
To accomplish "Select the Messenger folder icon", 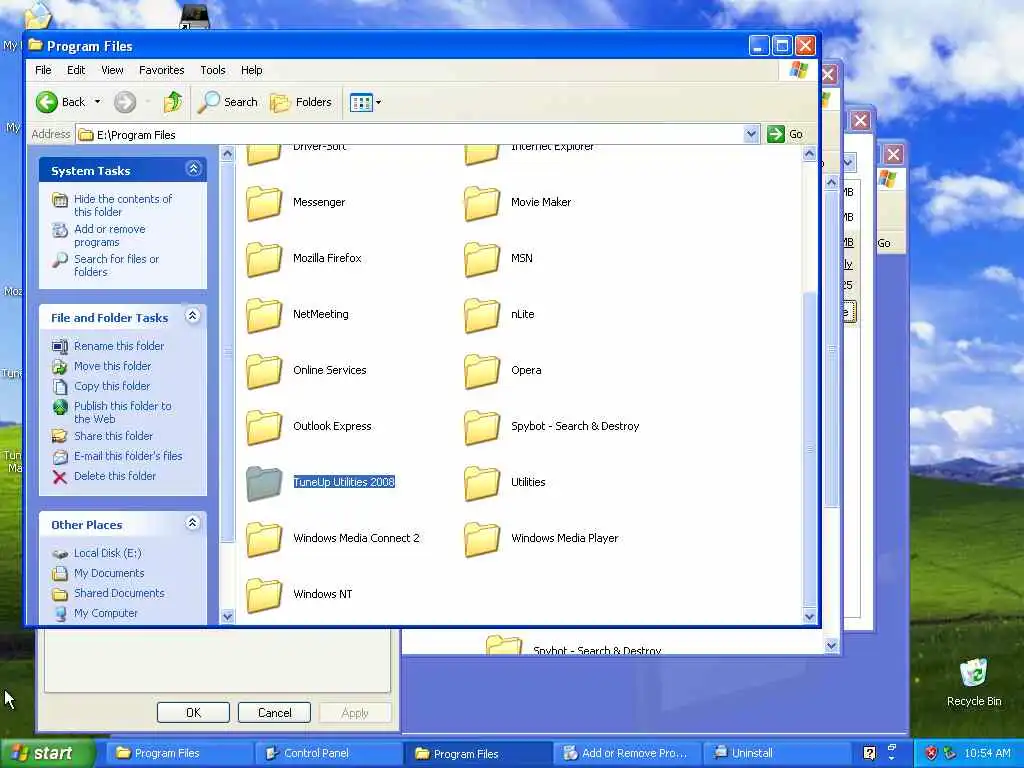I will [x=264, y=202].
